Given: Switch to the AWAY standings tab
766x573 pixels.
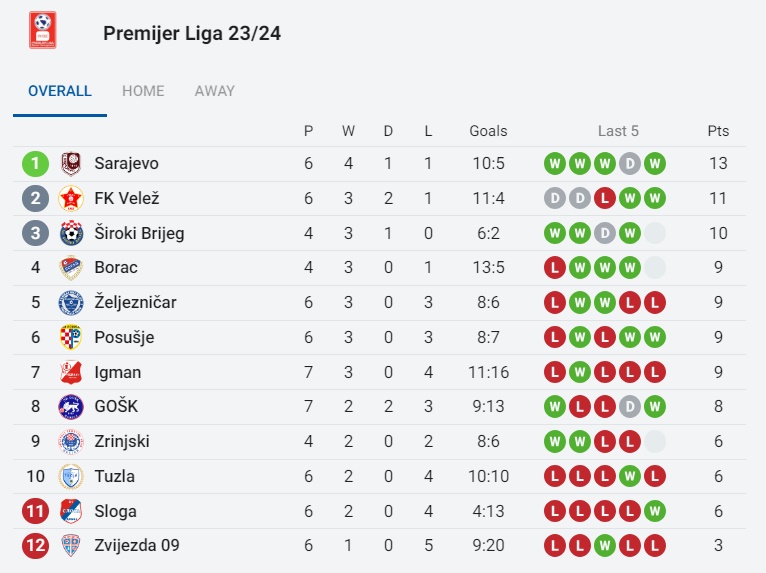Looking at the screenshot, I should tap(214, 91).
